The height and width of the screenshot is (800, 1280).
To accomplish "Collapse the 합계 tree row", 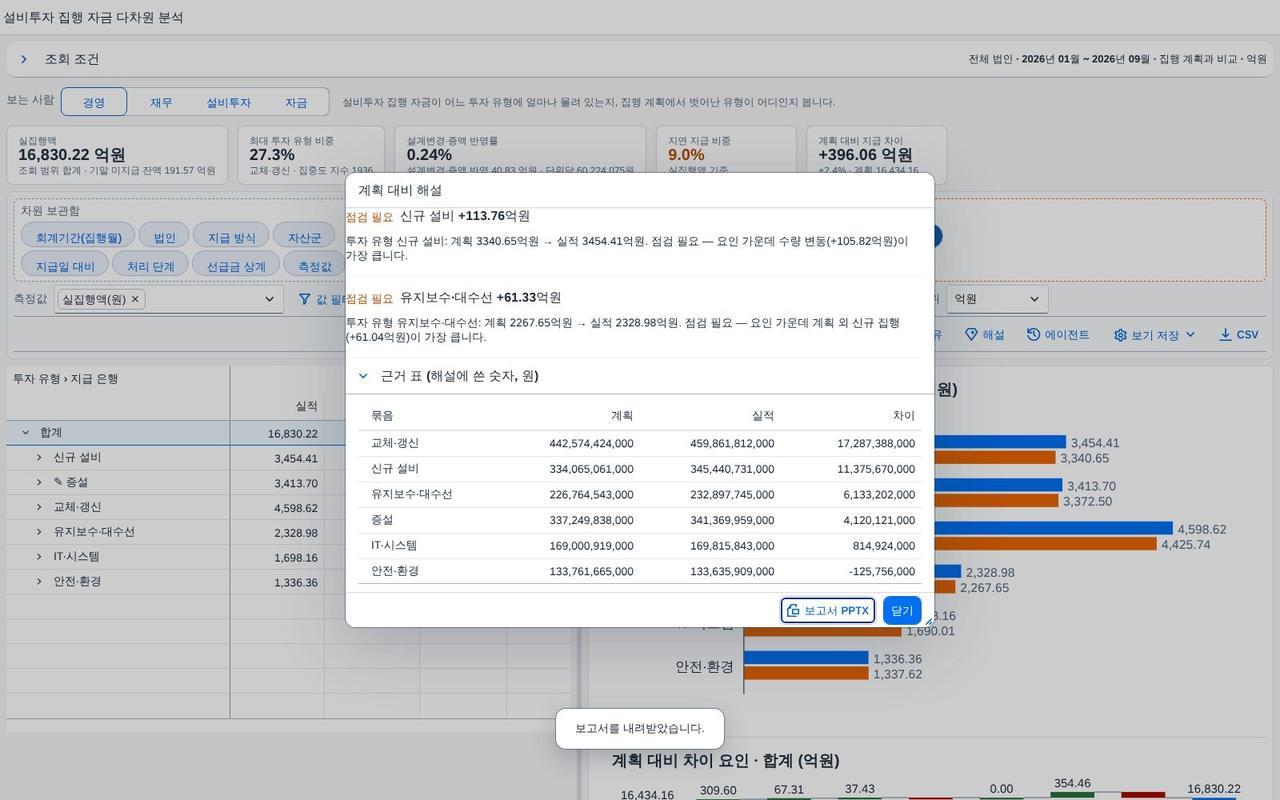I will [25, 433].
